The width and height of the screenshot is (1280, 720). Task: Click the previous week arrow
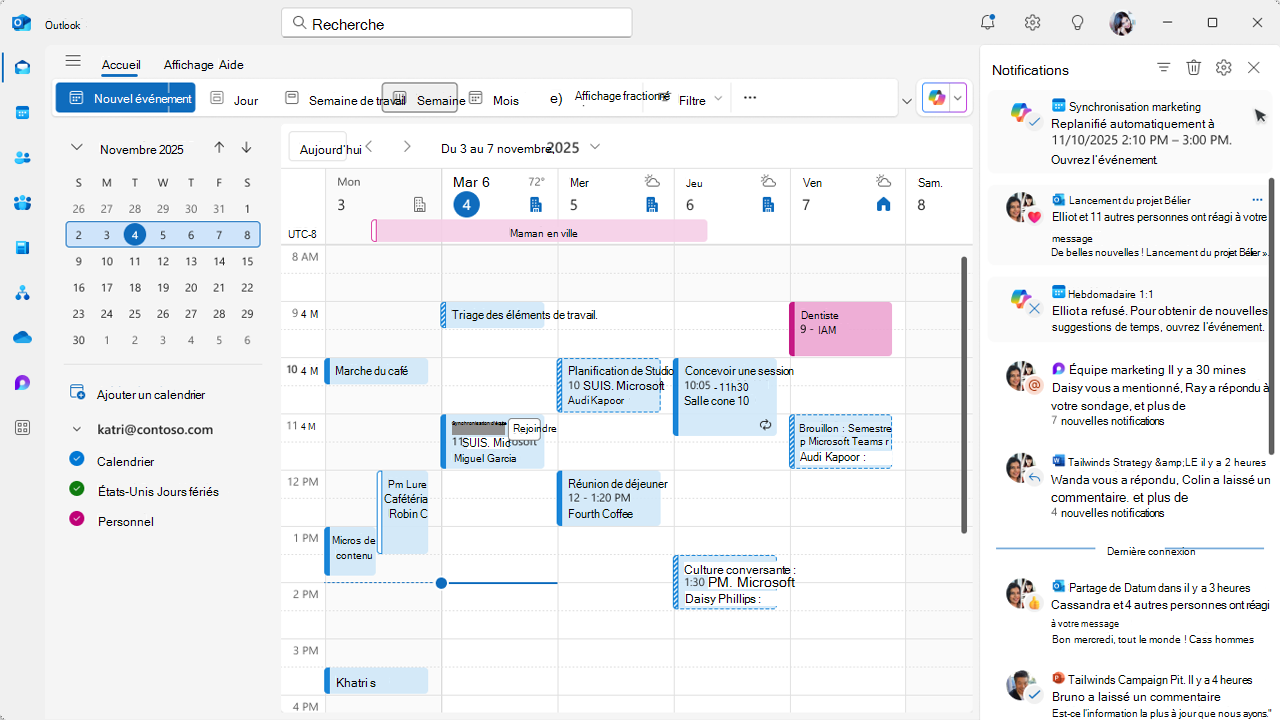[369, 146]
